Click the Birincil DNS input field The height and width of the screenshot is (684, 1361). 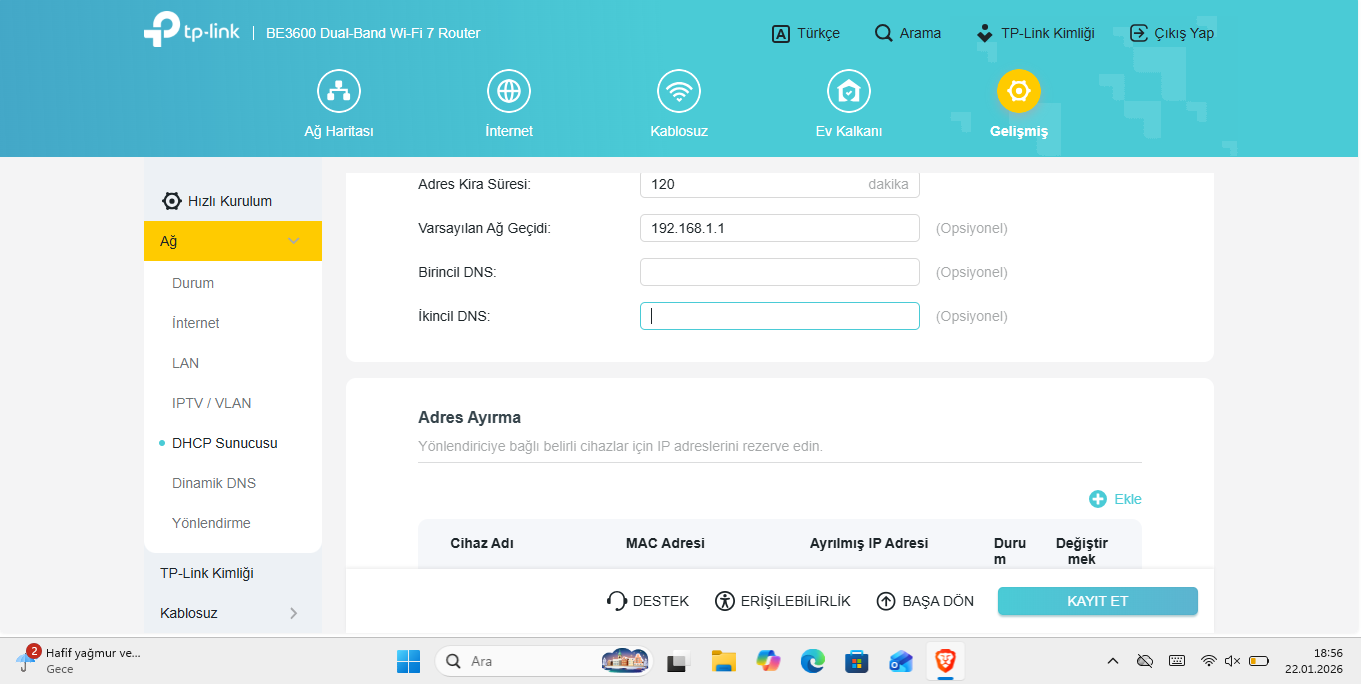tap(780, 272)
